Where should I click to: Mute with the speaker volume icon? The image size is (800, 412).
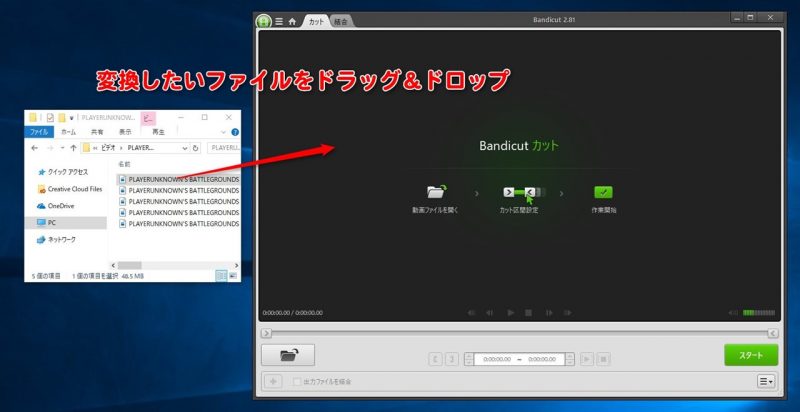734,313
